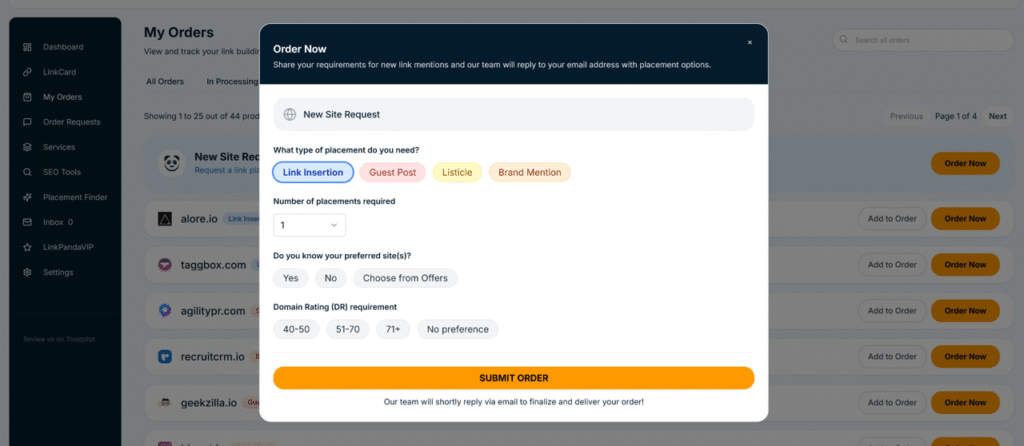Switch to the All Orders tab
1024x446 pixels.
click(165, 82)
